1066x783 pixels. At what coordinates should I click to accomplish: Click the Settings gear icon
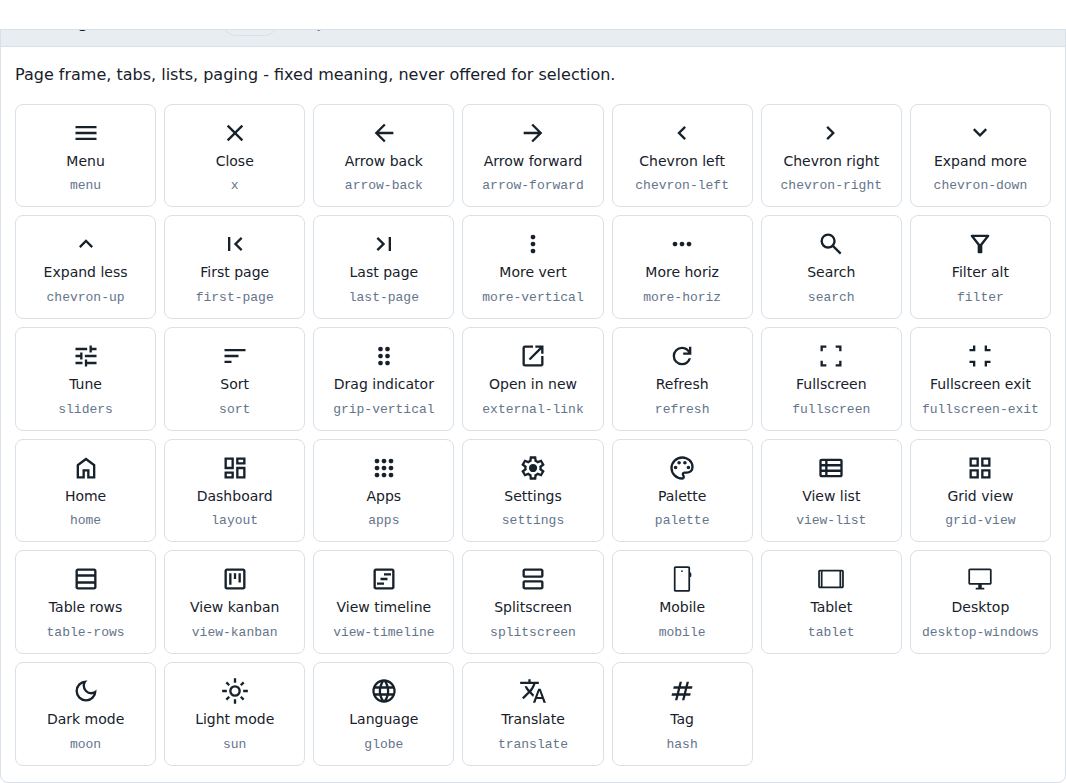point(533,468)
